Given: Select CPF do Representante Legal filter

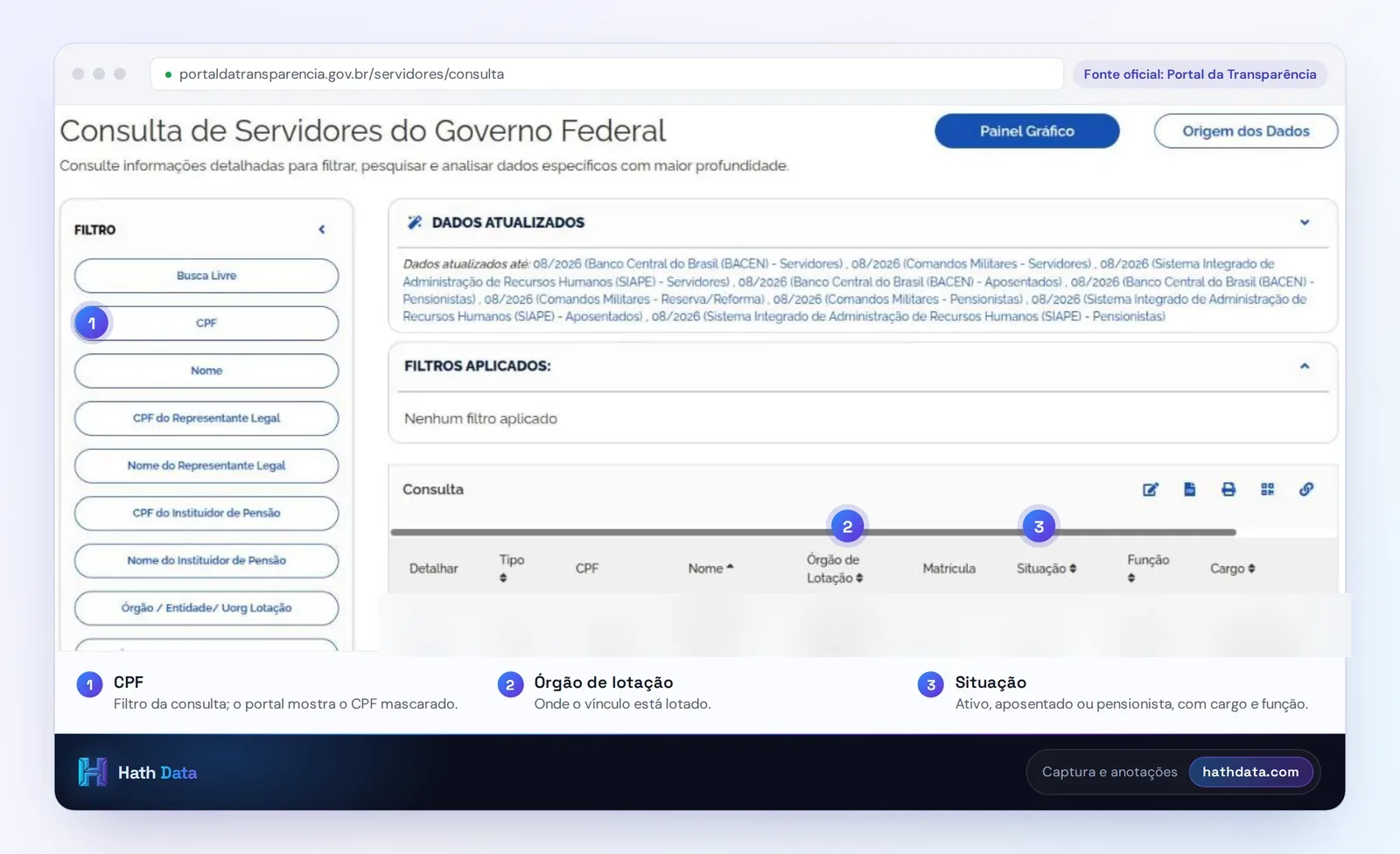Looking at the screenshot, I should (206, 418).
